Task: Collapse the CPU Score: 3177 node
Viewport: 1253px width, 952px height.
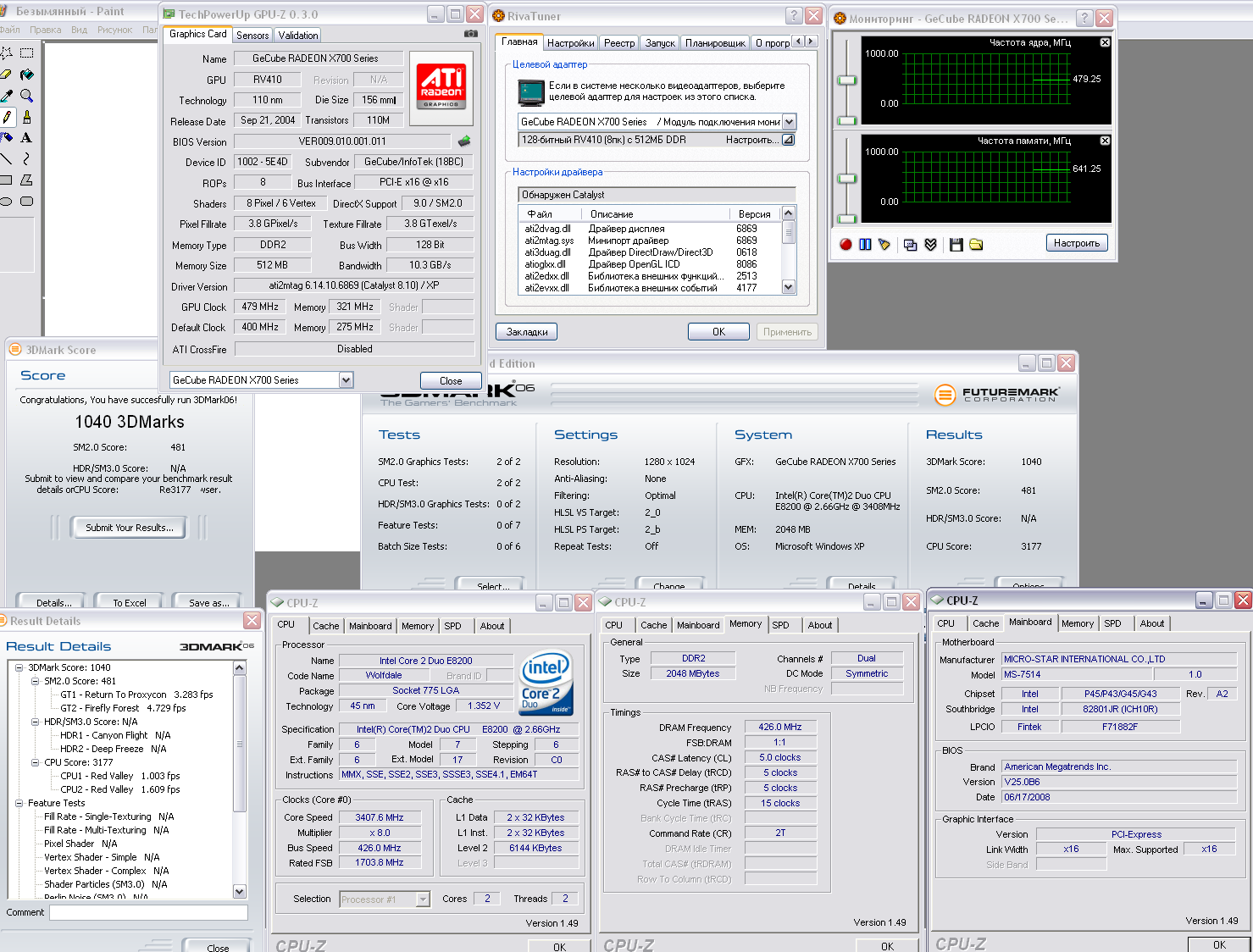Action: [36, 762]
